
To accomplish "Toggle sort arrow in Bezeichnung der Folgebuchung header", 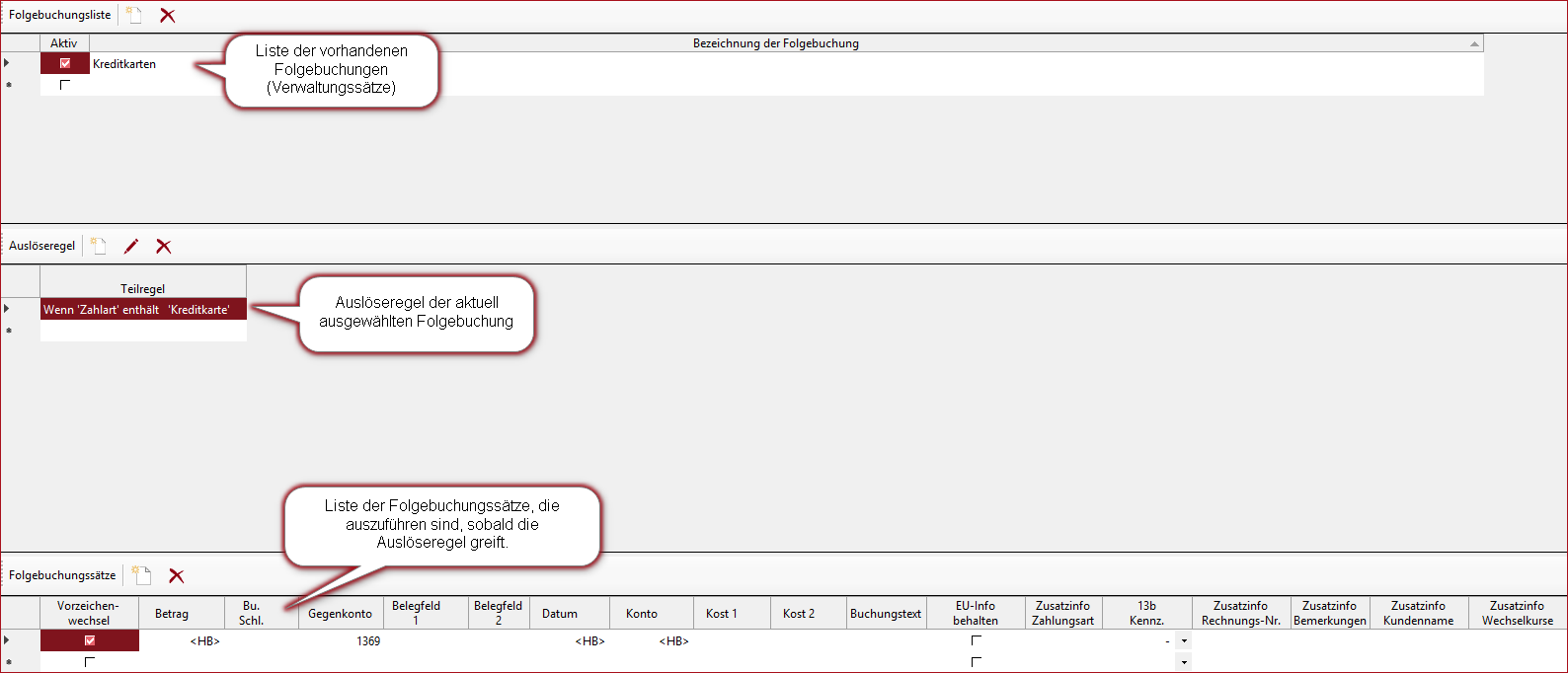I will click(x=1474, y=43).
